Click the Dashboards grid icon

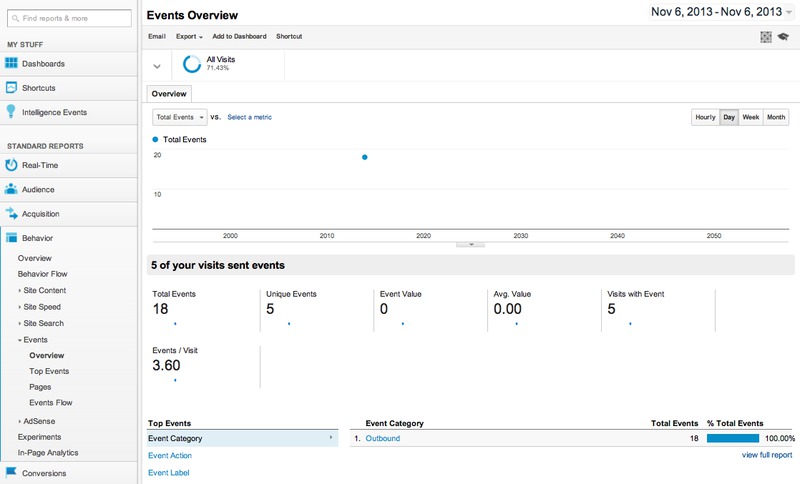tap(11, 63)
